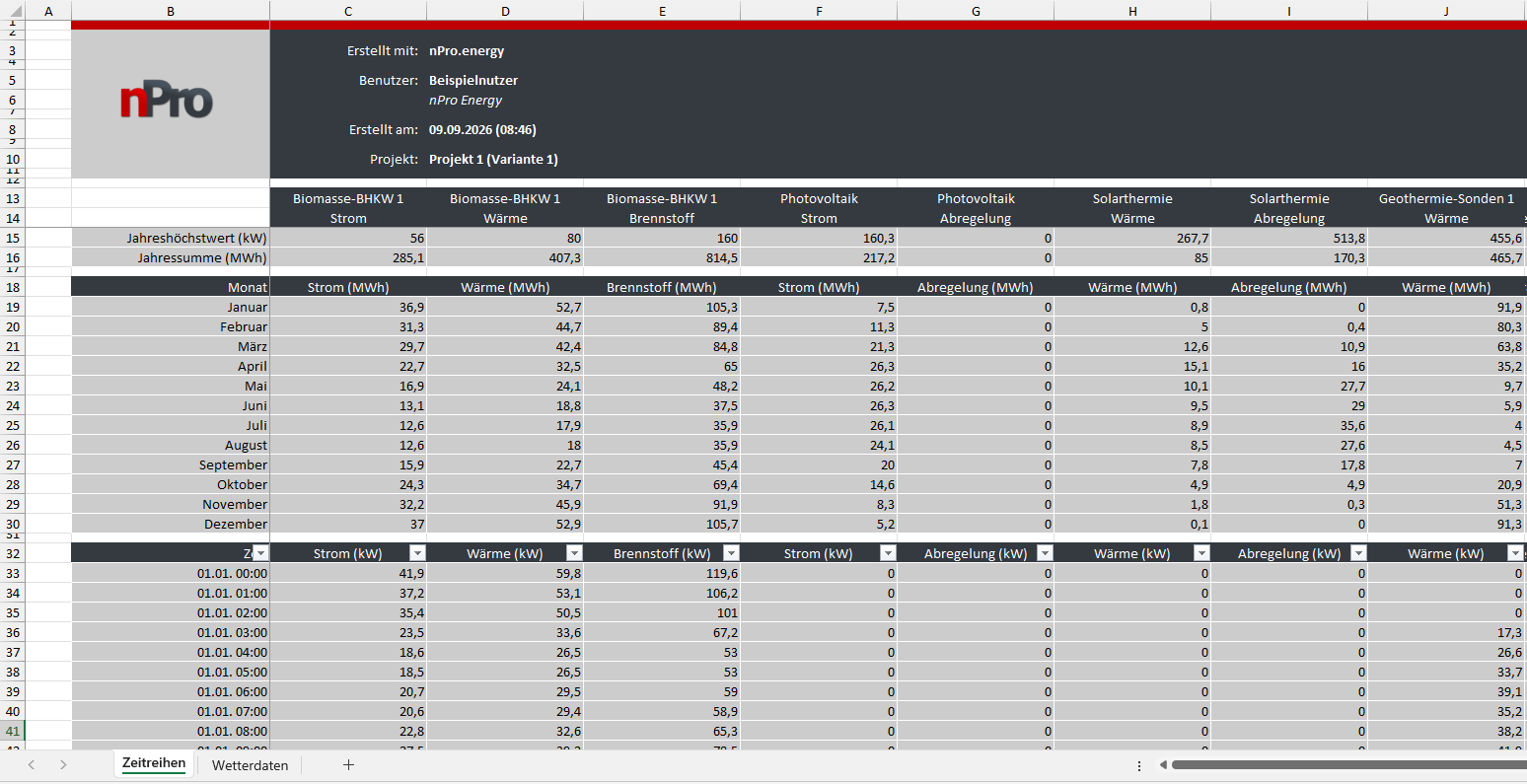Select the cell with value 105,7
Image resolution: width=1527 pixels, height=784 pixels.
pos(662,524)
